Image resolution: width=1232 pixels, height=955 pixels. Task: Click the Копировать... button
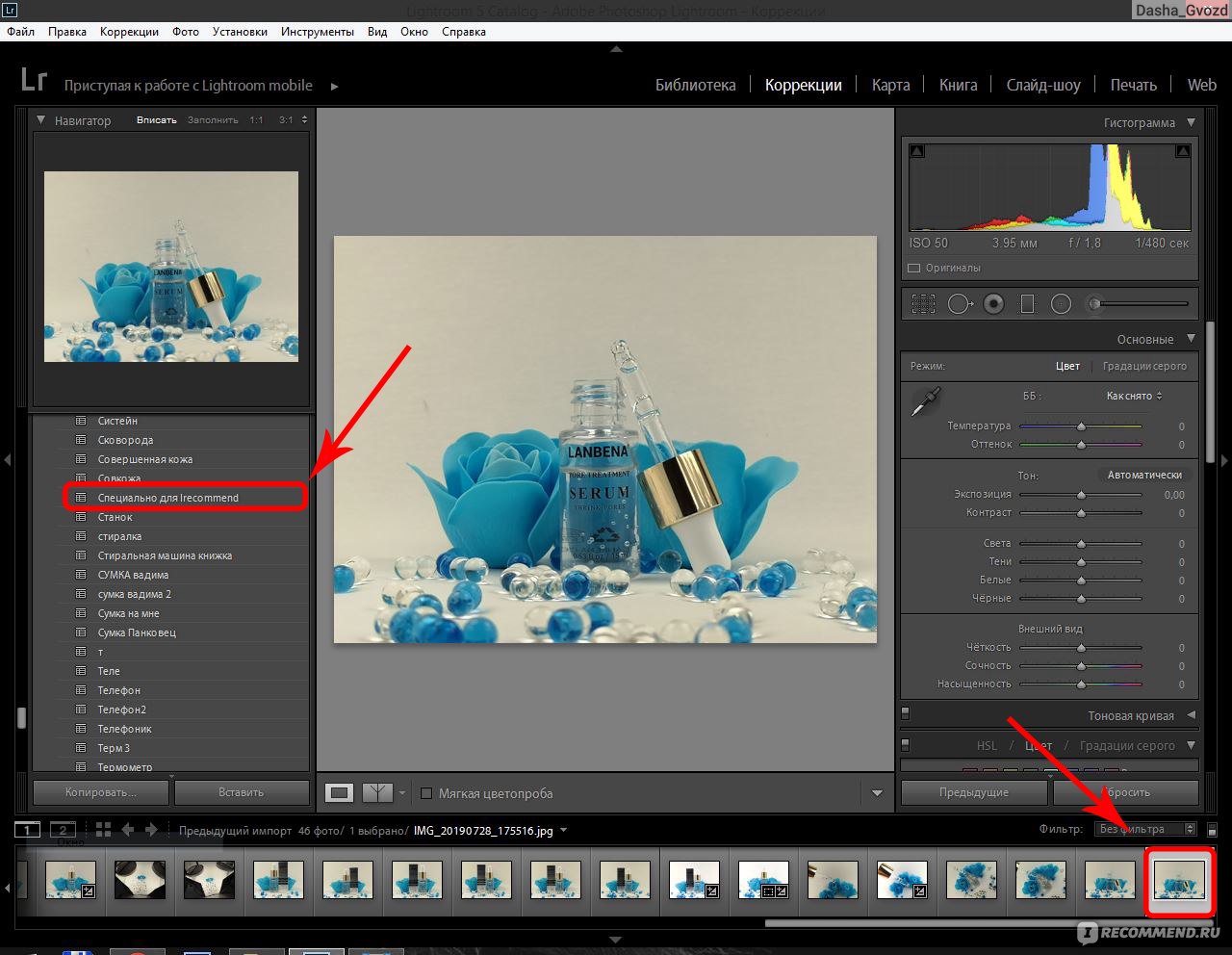point(101,792)
